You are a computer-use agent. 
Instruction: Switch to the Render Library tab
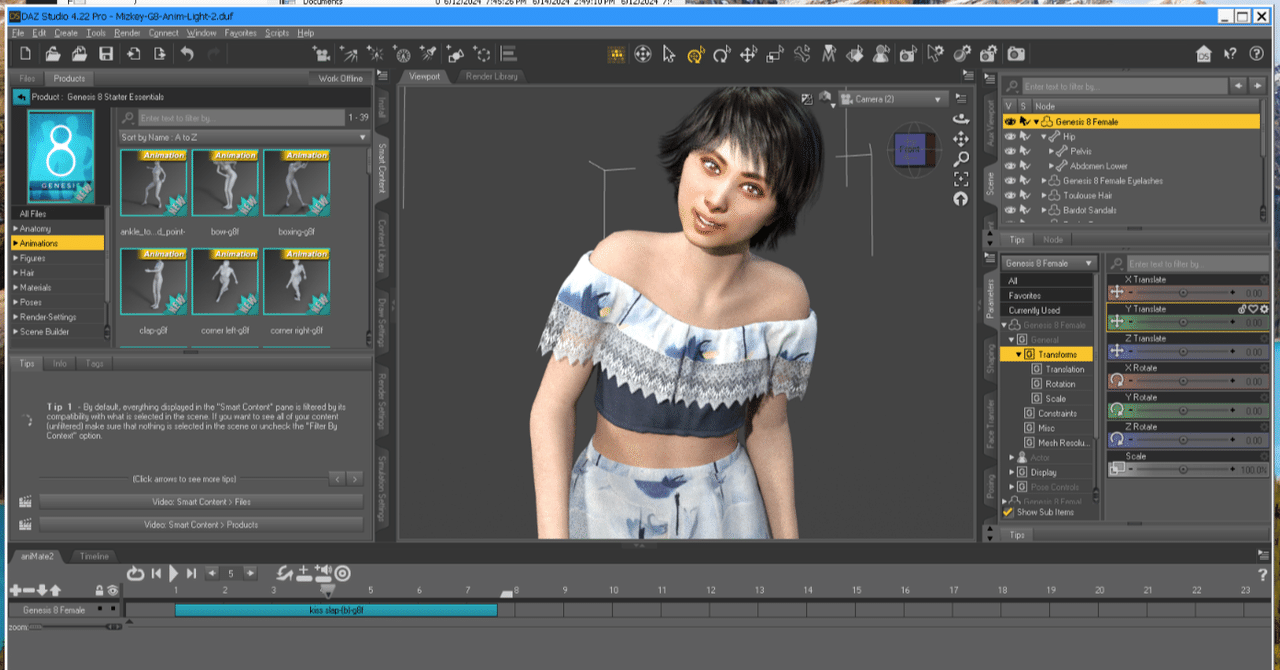click(x=491, y=77)
